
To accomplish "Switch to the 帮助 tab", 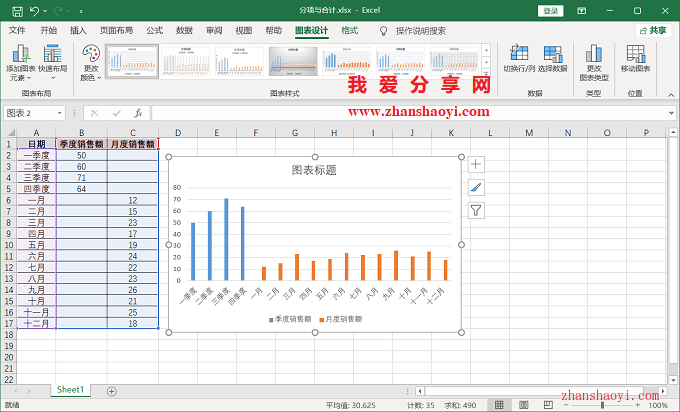I will pyautogui.click(x=273, y=30).
